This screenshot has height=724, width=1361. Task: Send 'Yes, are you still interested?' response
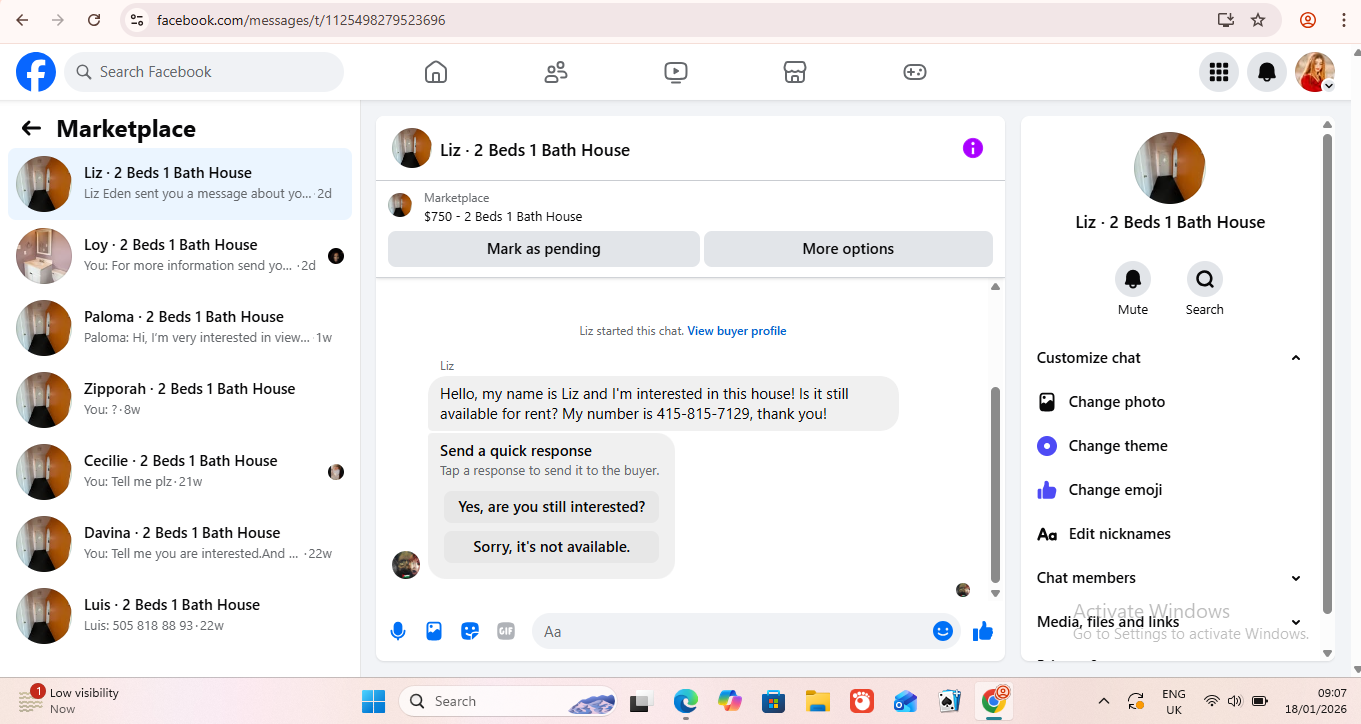click(552, 507)
